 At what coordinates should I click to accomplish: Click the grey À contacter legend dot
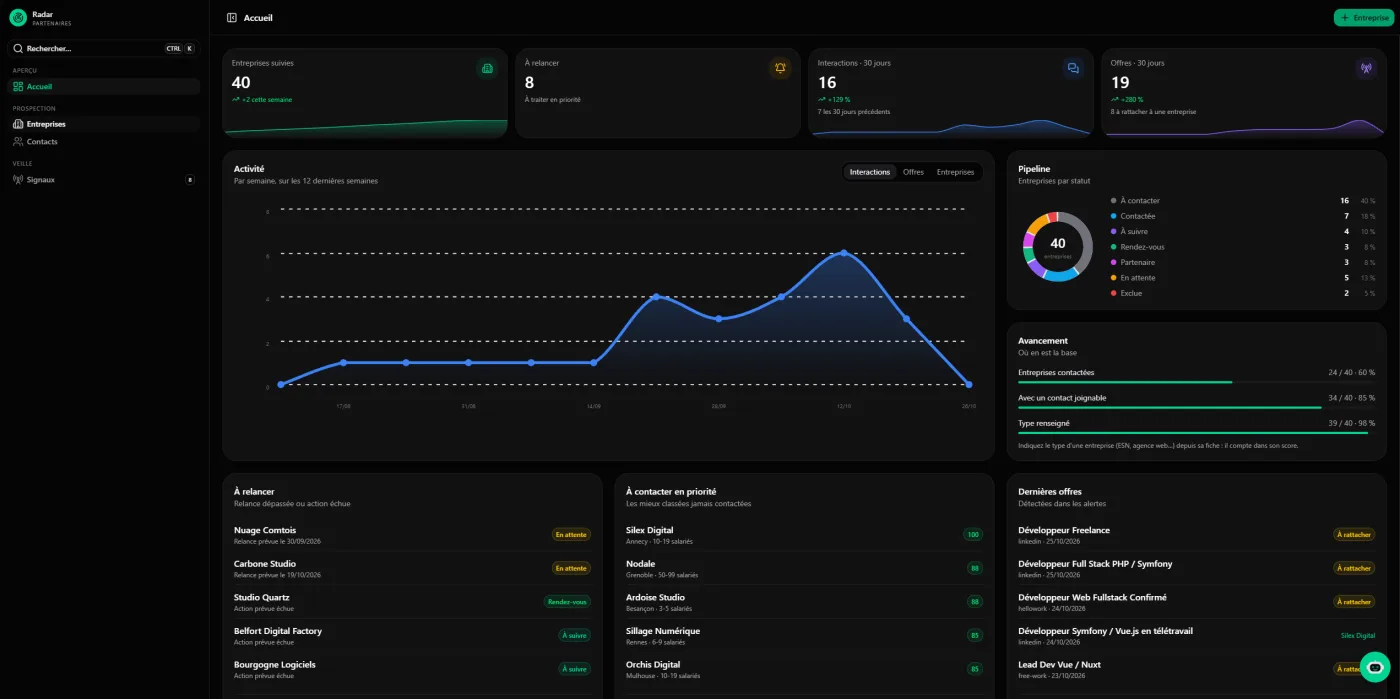click(x=1114, y=201)
